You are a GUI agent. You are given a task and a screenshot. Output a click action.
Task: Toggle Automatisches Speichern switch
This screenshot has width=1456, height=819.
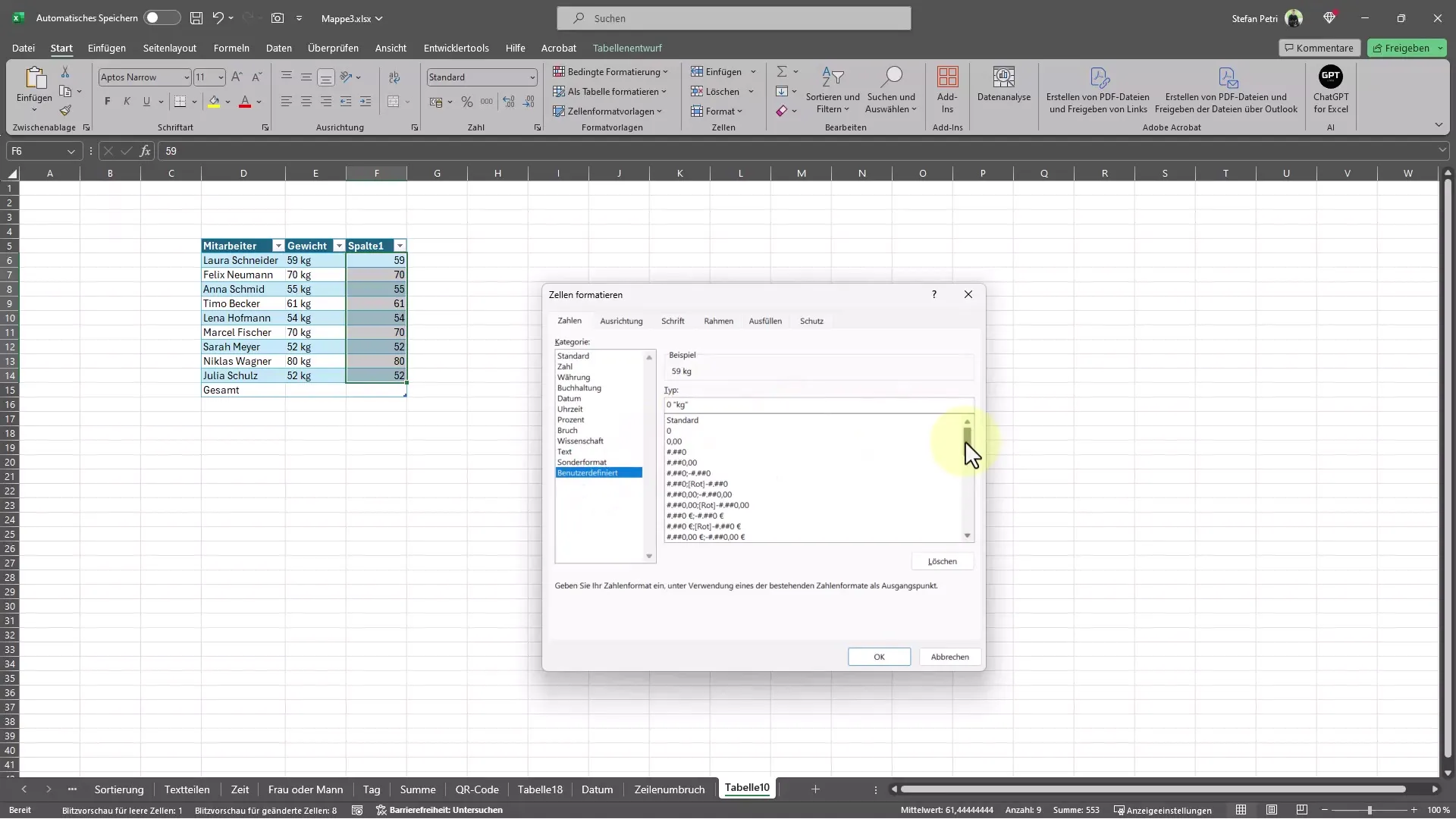pyautogui.click(x=159, y=17)
